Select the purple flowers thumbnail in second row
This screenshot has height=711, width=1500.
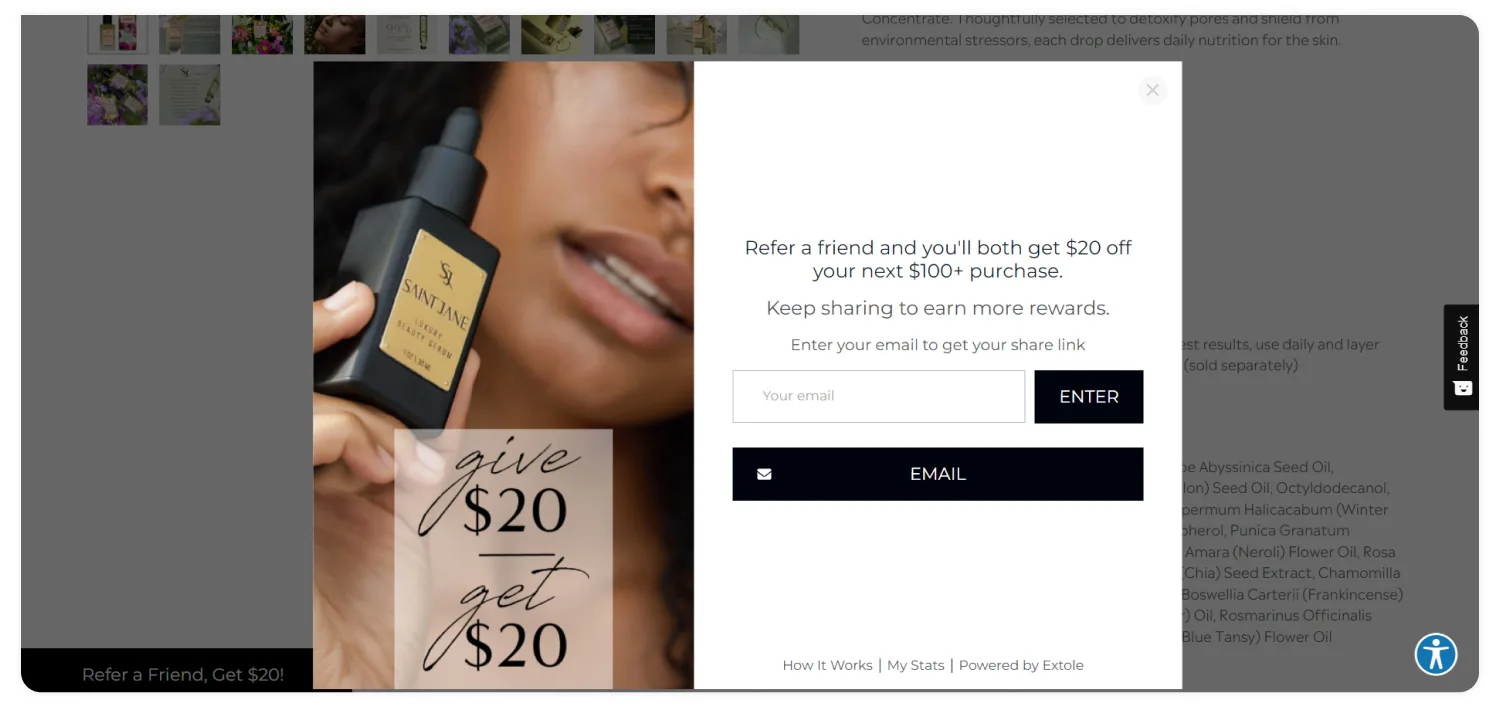pyautogui.click(x=117, y=95)
